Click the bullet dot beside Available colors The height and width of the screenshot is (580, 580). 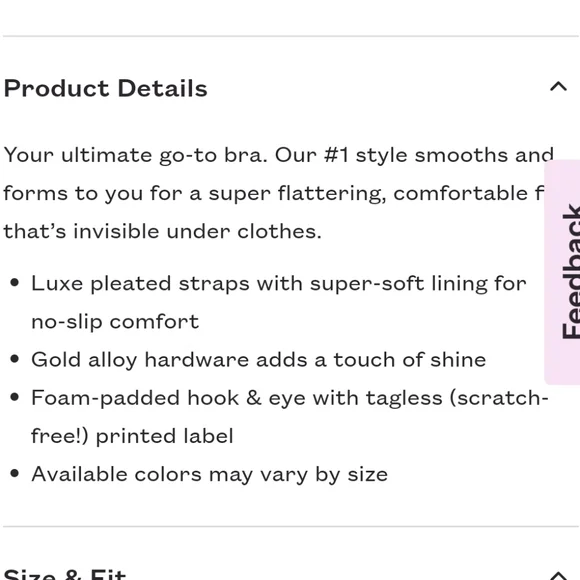click(14, 473)
